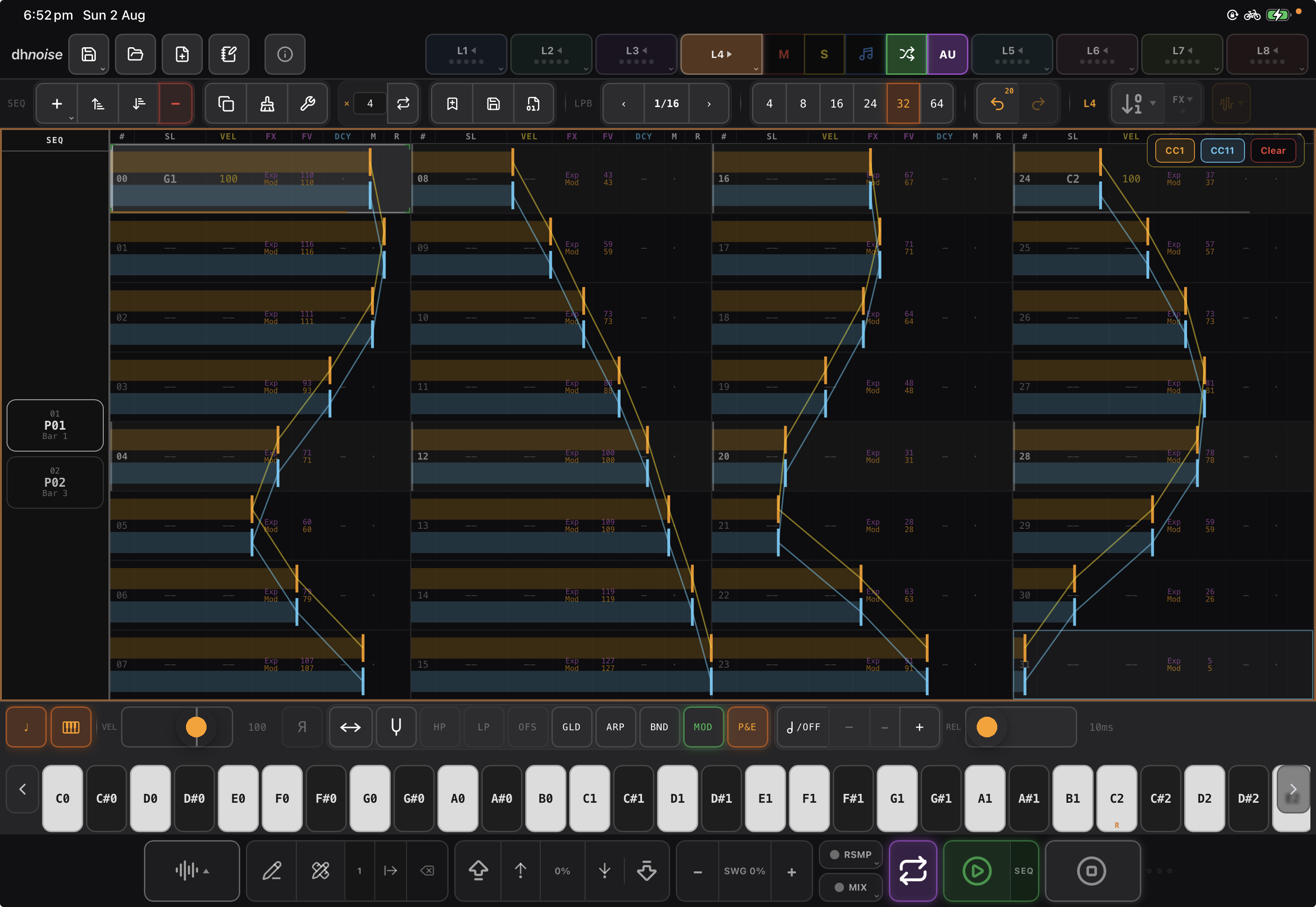The width and height of the screenshot is (1316, 907).
Task: Adjust the VEL velocity slider knob
Action: 196,727
